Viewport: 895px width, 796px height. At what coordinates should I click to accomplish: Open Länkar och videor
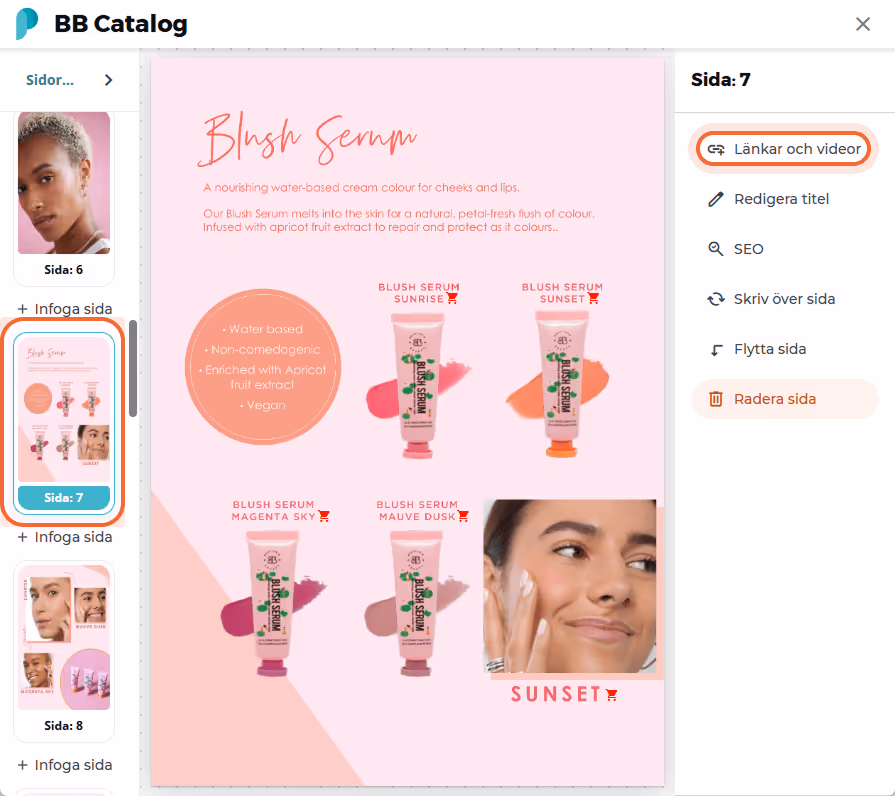(784, 149)
